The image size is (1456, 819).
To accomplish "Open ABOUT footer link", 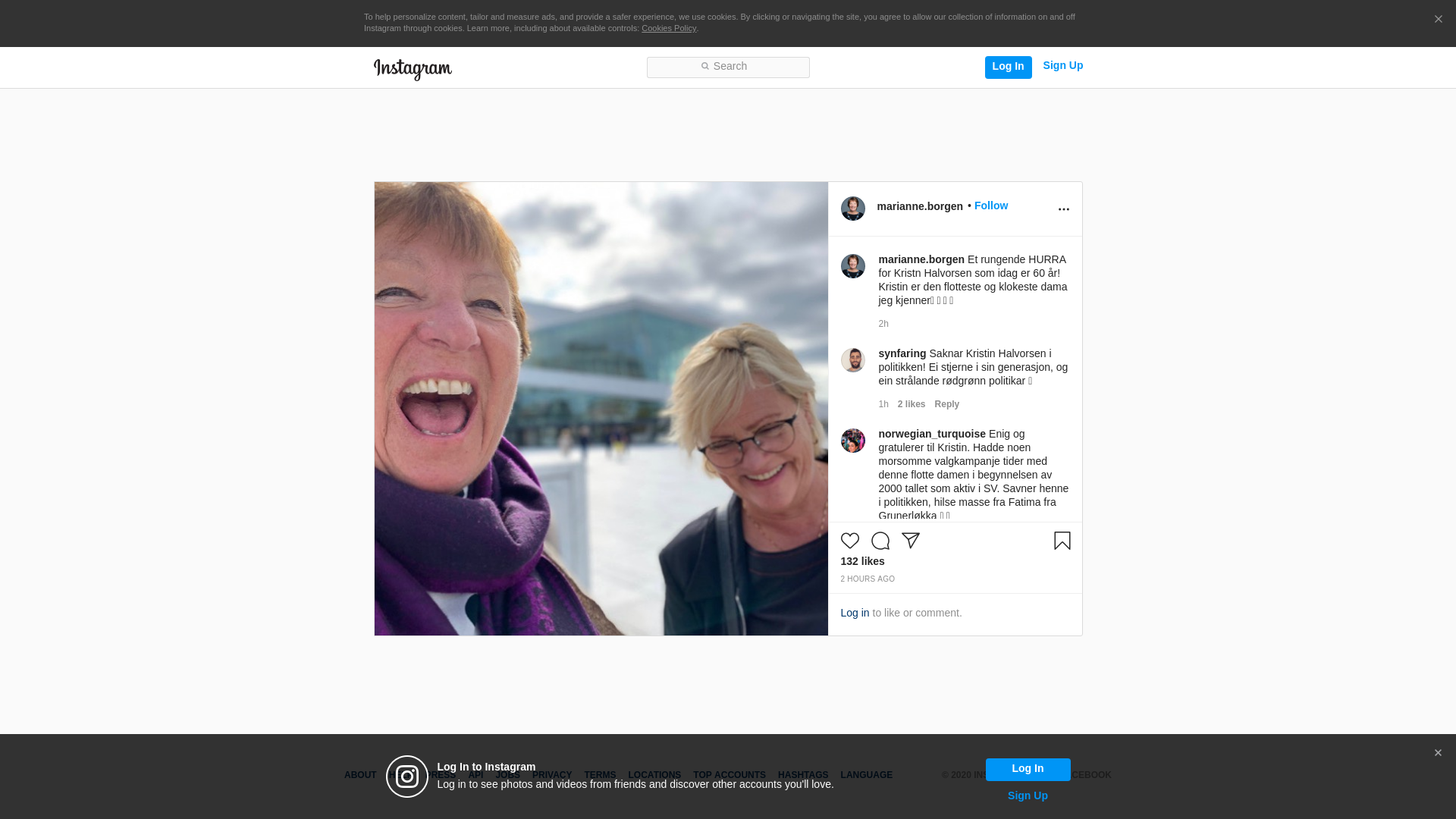I will point(360,775).
